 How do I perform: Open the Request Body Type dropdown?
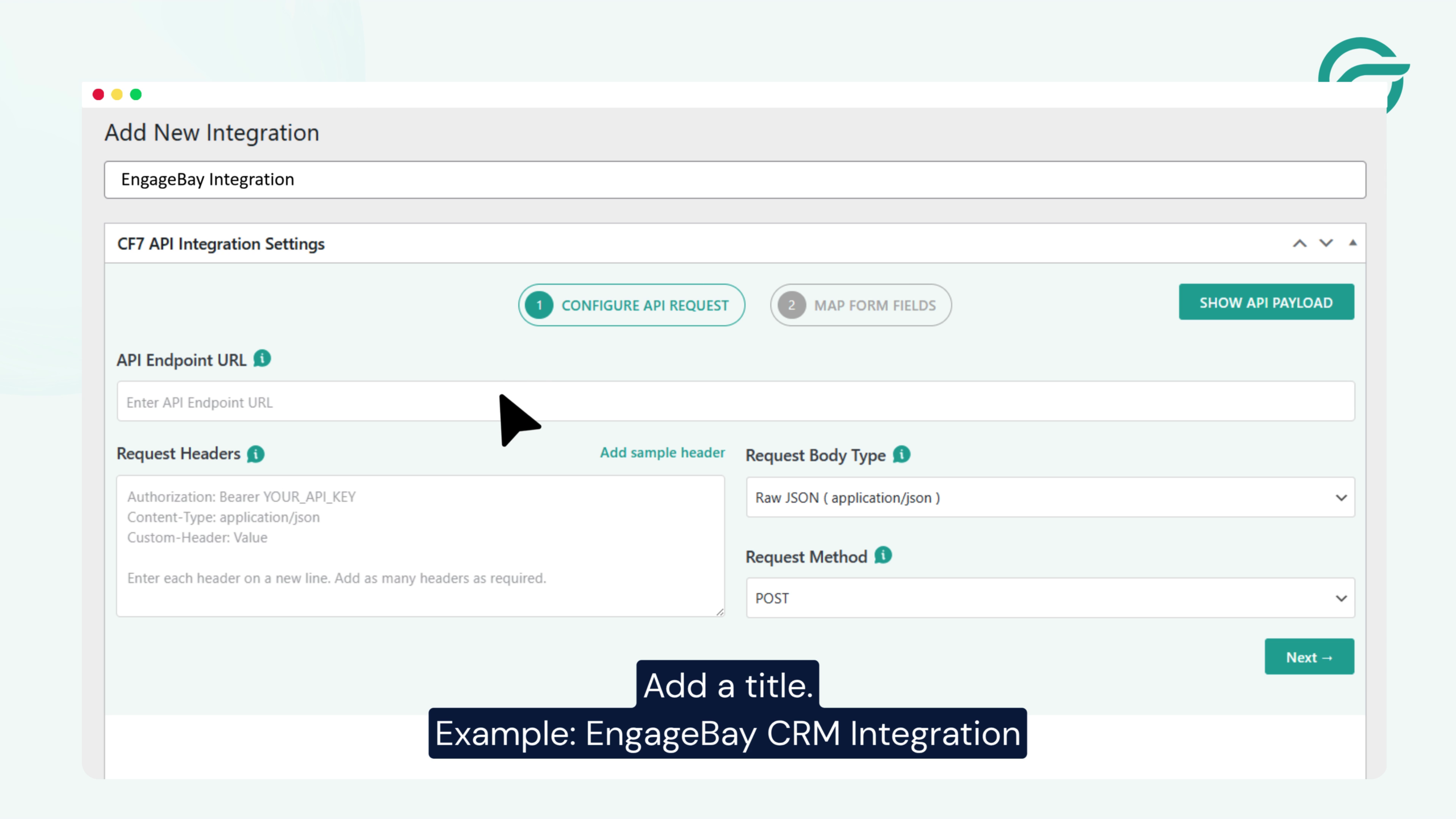click(x=1050, y=498)
